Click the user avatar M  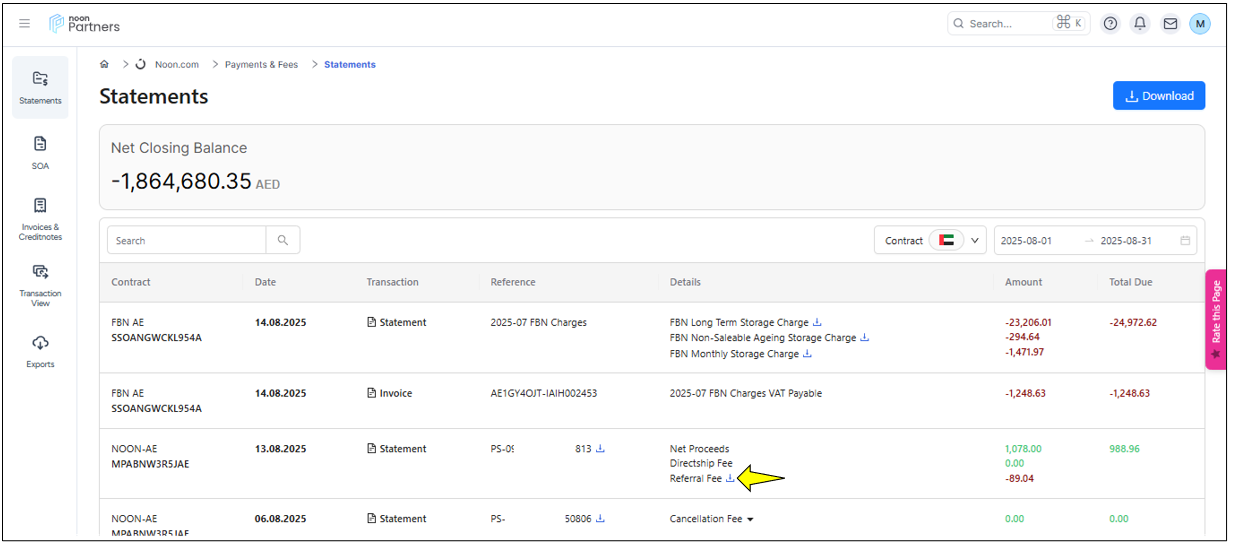[1199, 24]
